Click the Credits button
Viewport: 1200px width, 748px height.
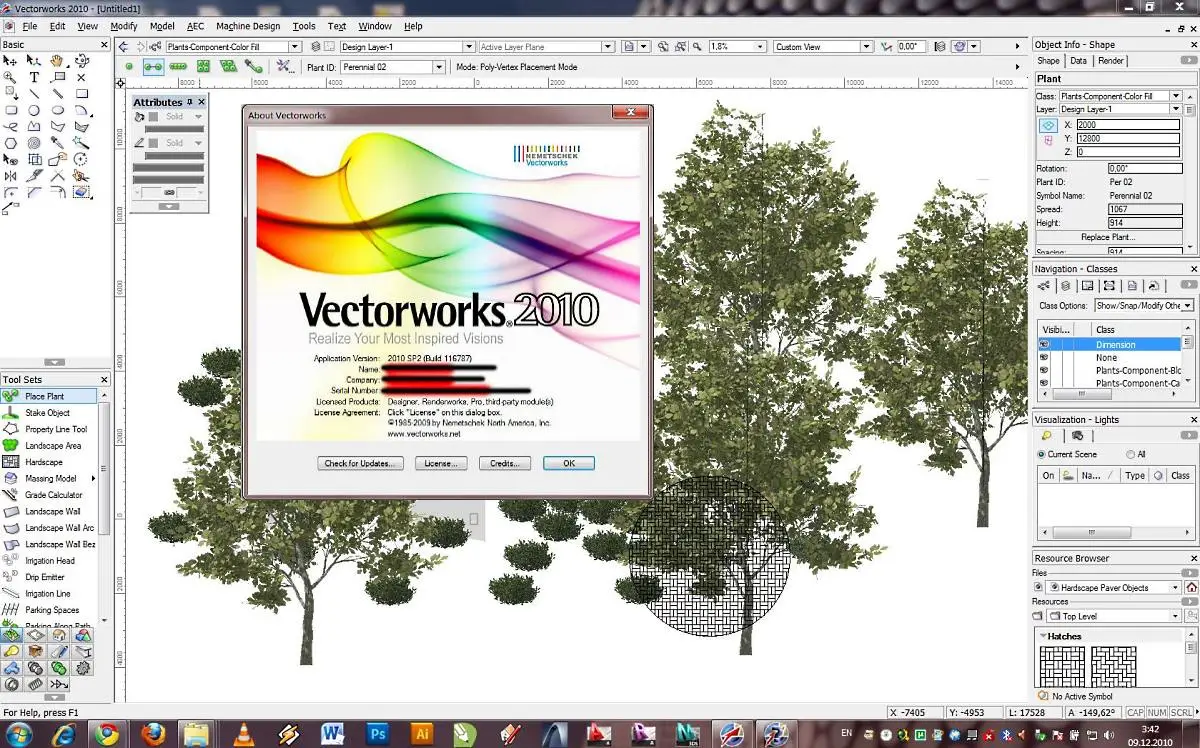(x=505, y=463)
